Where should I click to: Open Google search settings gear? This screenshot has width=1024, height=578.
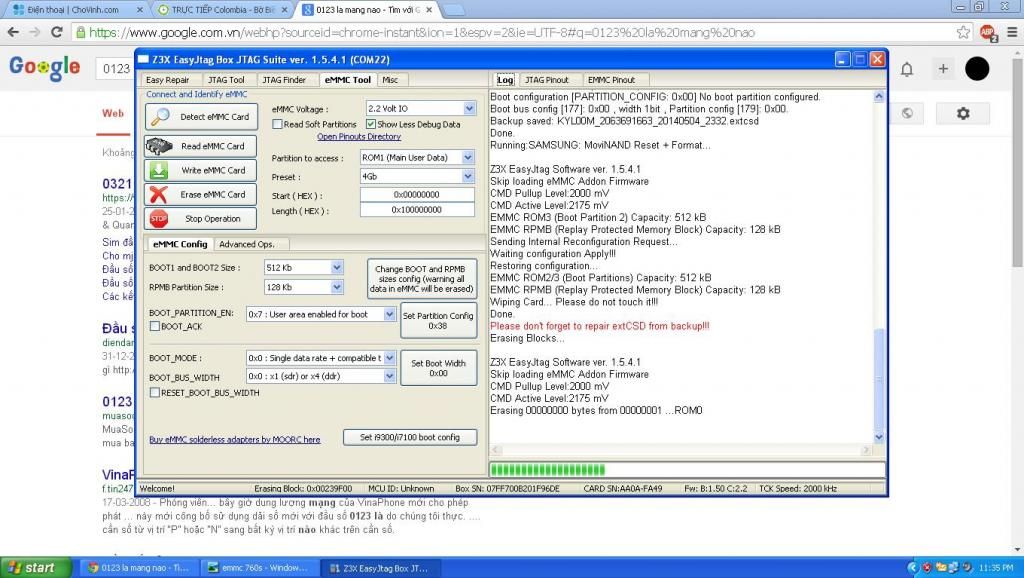[x=963, y=113]
